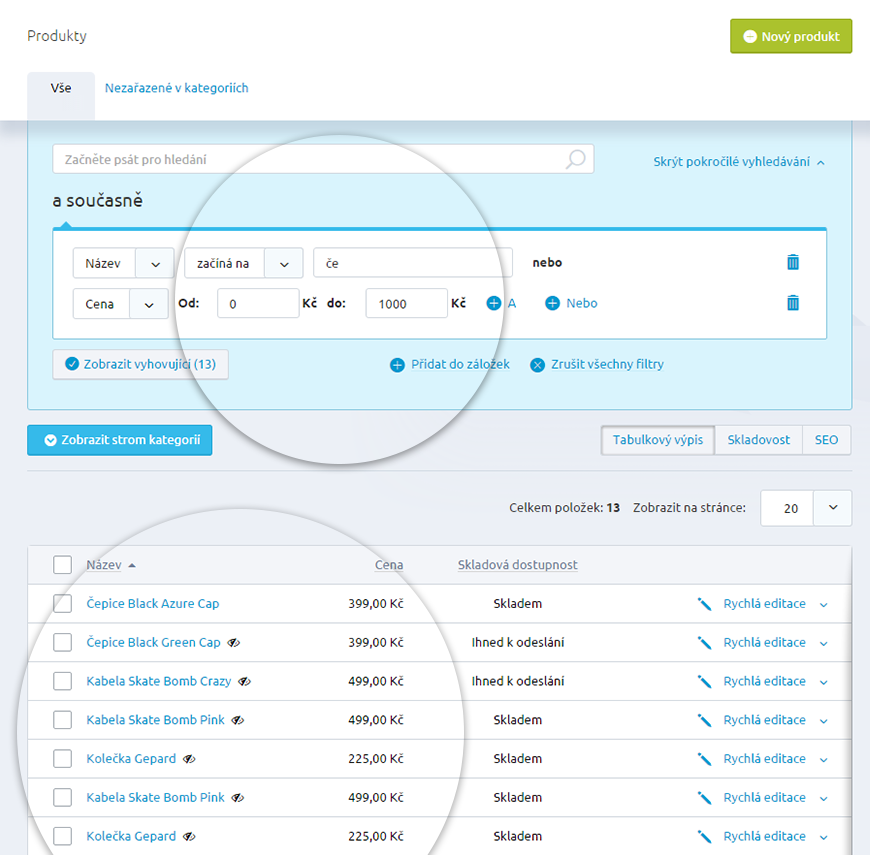Click 'Zobrazit vyhovující (13)' button
870x855 pixels.
tap(140, 365)
